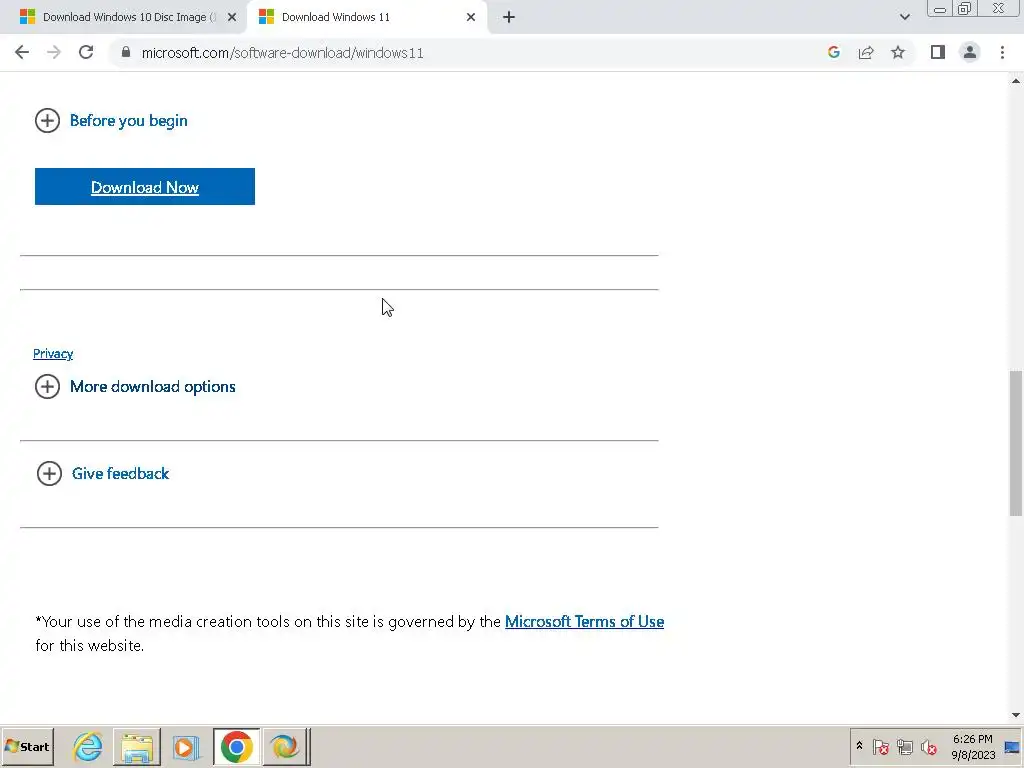This screenshot has height=768, width=1024.
Task: Show hidden system tray icons
Action: (x=859, y=746)
